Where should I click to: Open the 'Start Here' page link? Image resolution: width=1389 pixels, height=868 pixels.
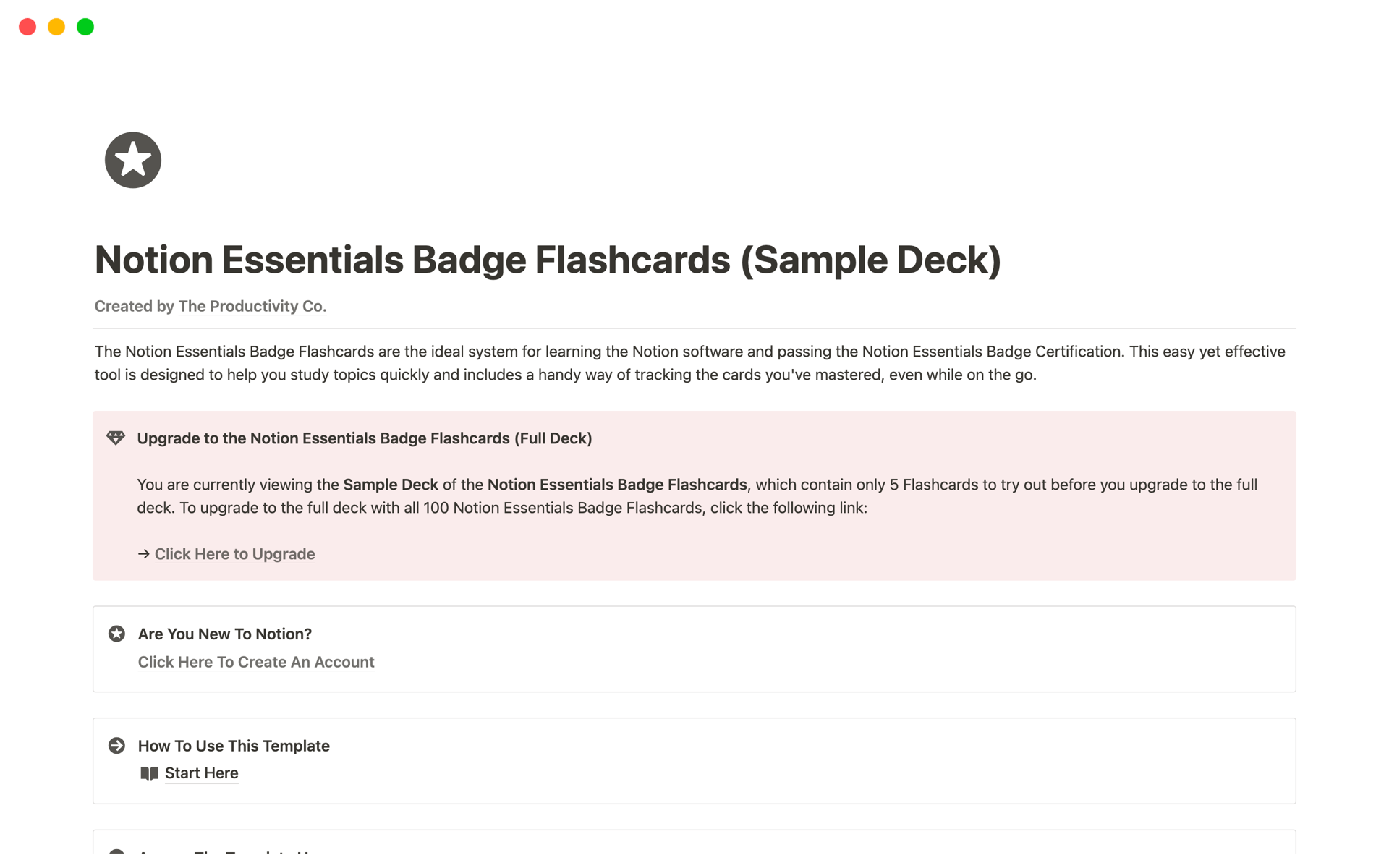[201, 773]
